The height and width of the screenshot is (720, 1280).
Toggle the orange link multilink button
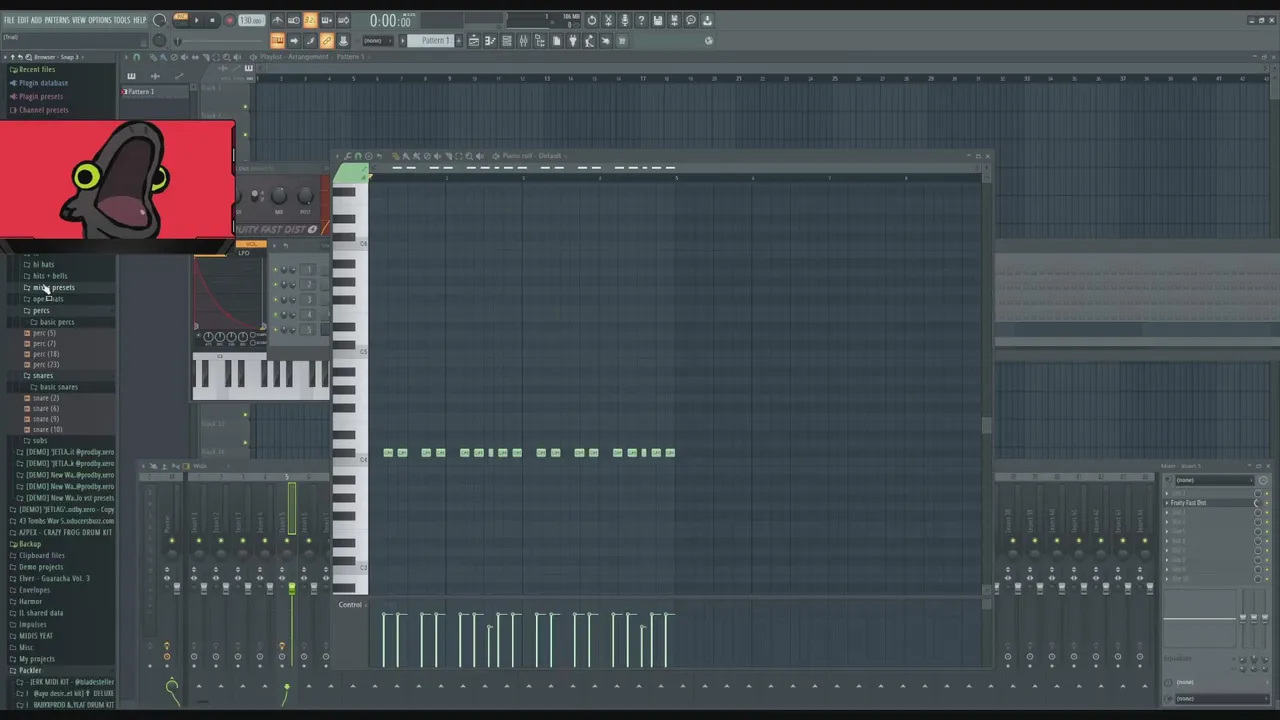(327, 40)
